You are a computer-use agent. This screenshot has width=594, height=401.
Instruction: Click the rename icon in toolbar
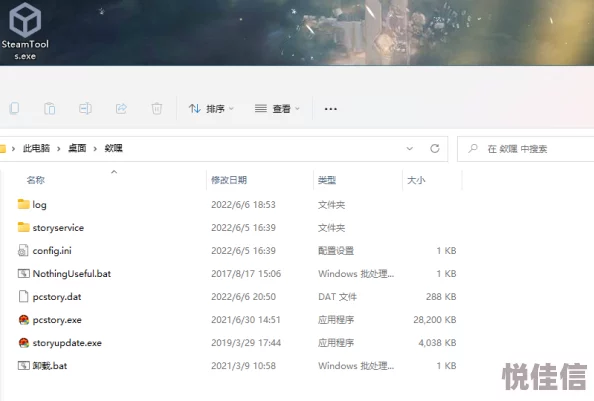(85, 109)
